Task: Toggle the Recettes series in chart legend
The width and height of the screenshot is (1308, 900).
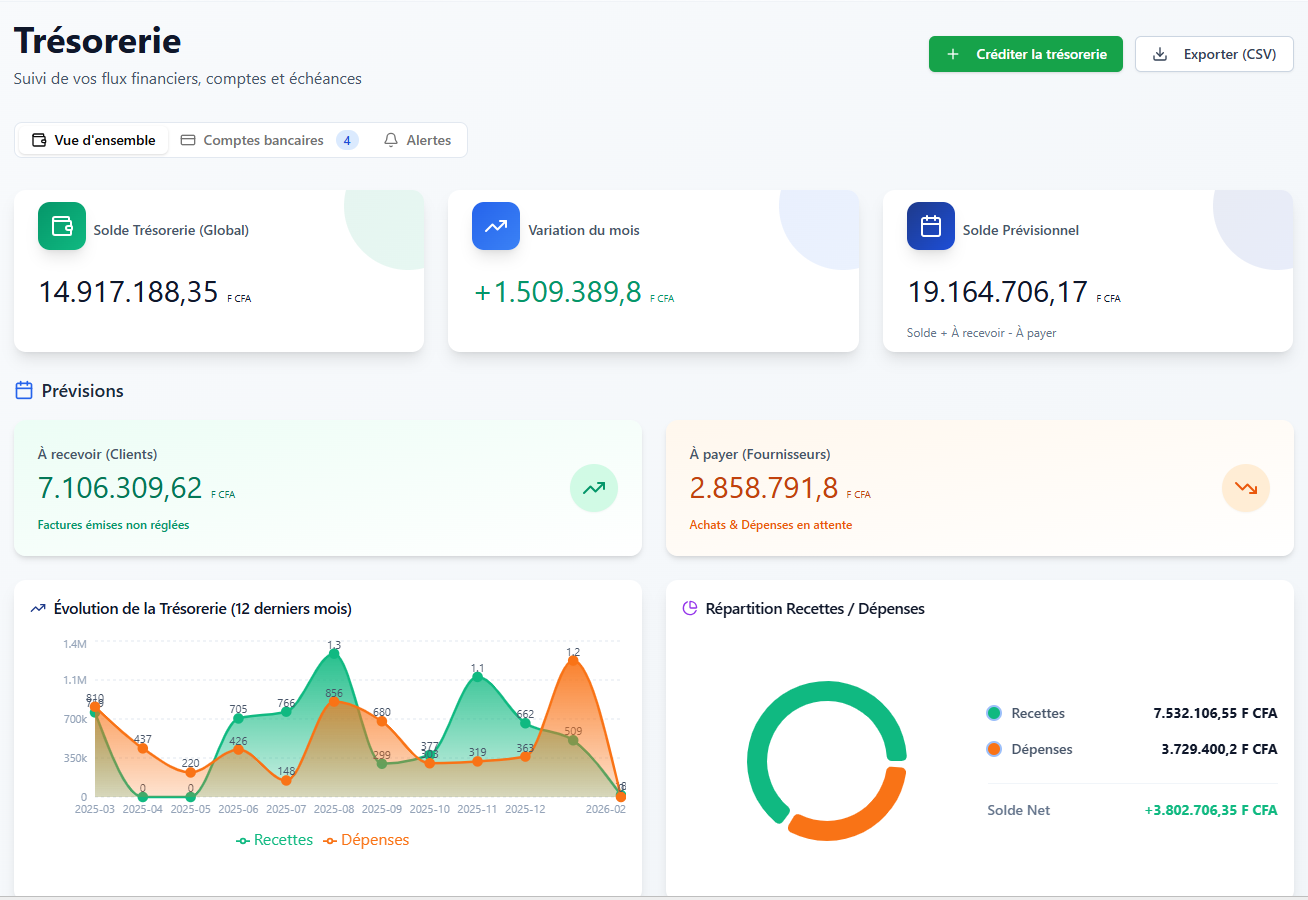Action: coord(275,840)
